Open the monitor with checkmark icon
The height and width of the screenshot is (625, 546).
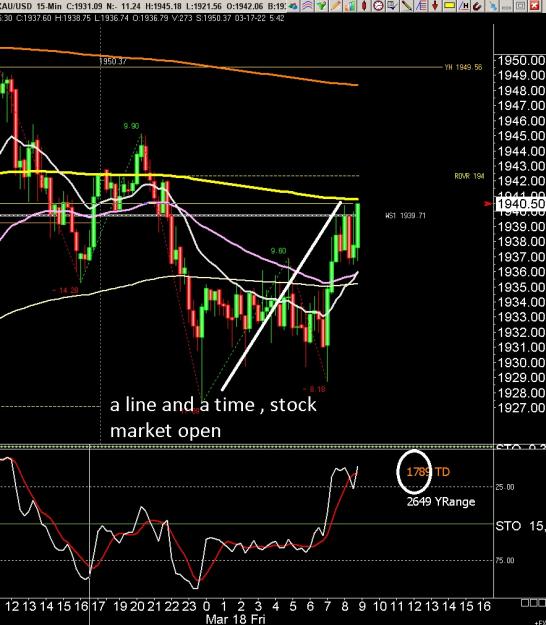(x=392, y=6)
